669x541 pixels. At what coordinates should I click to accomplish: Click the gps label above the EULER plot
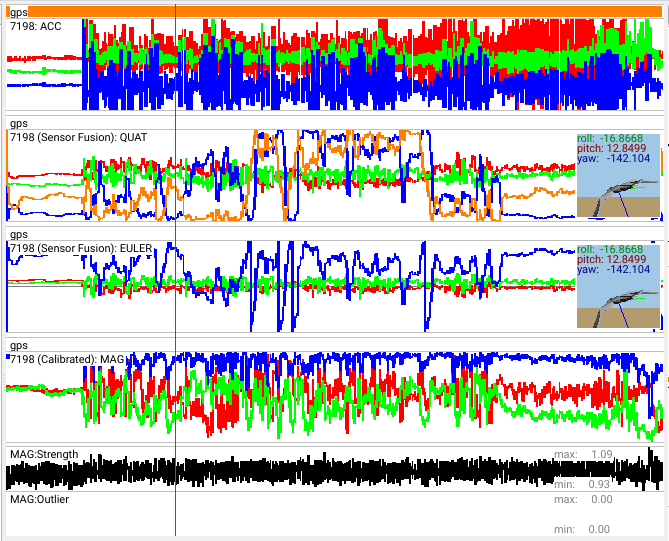point(18,234)
